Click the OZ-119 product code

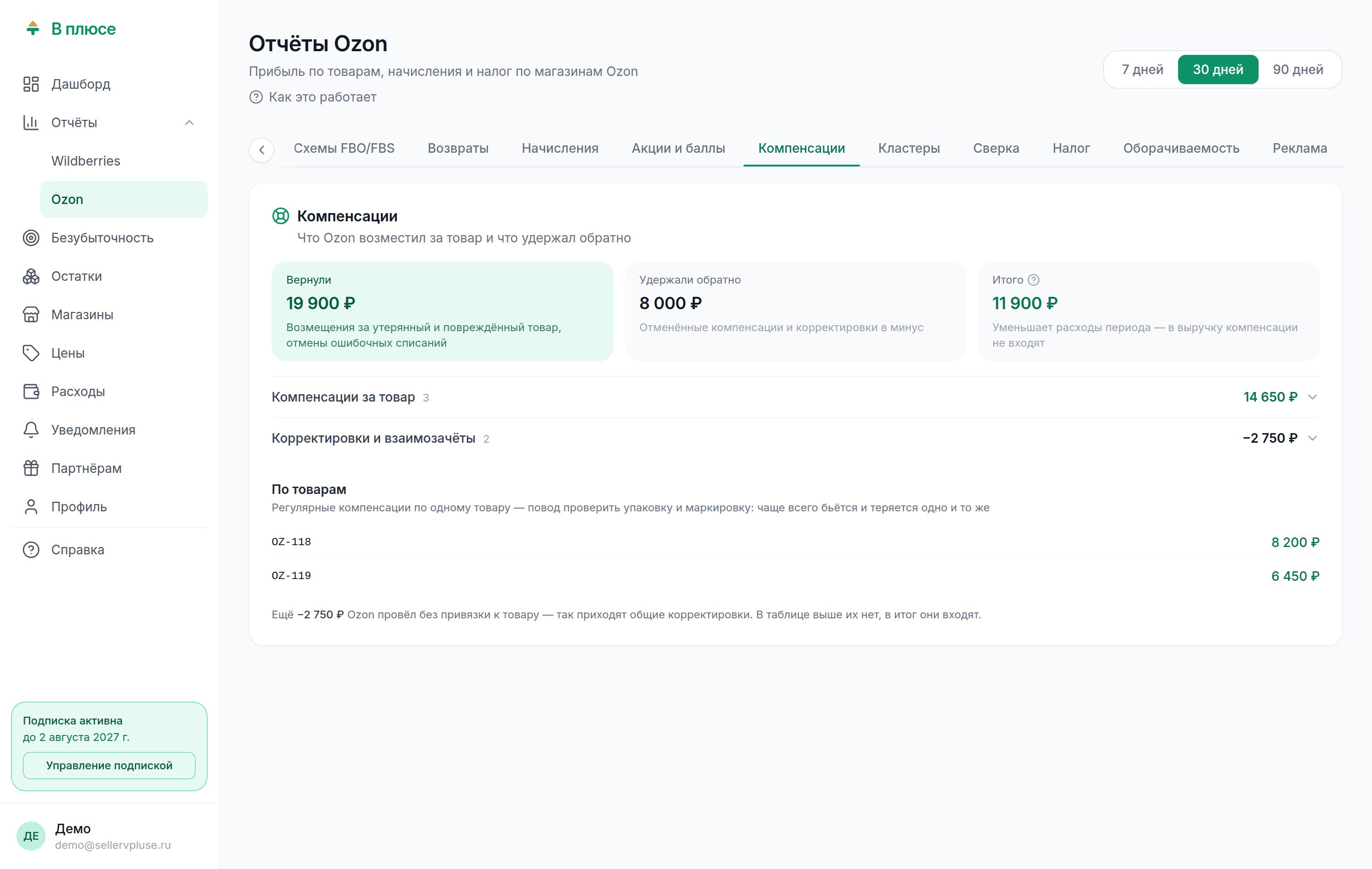point(291,576)
